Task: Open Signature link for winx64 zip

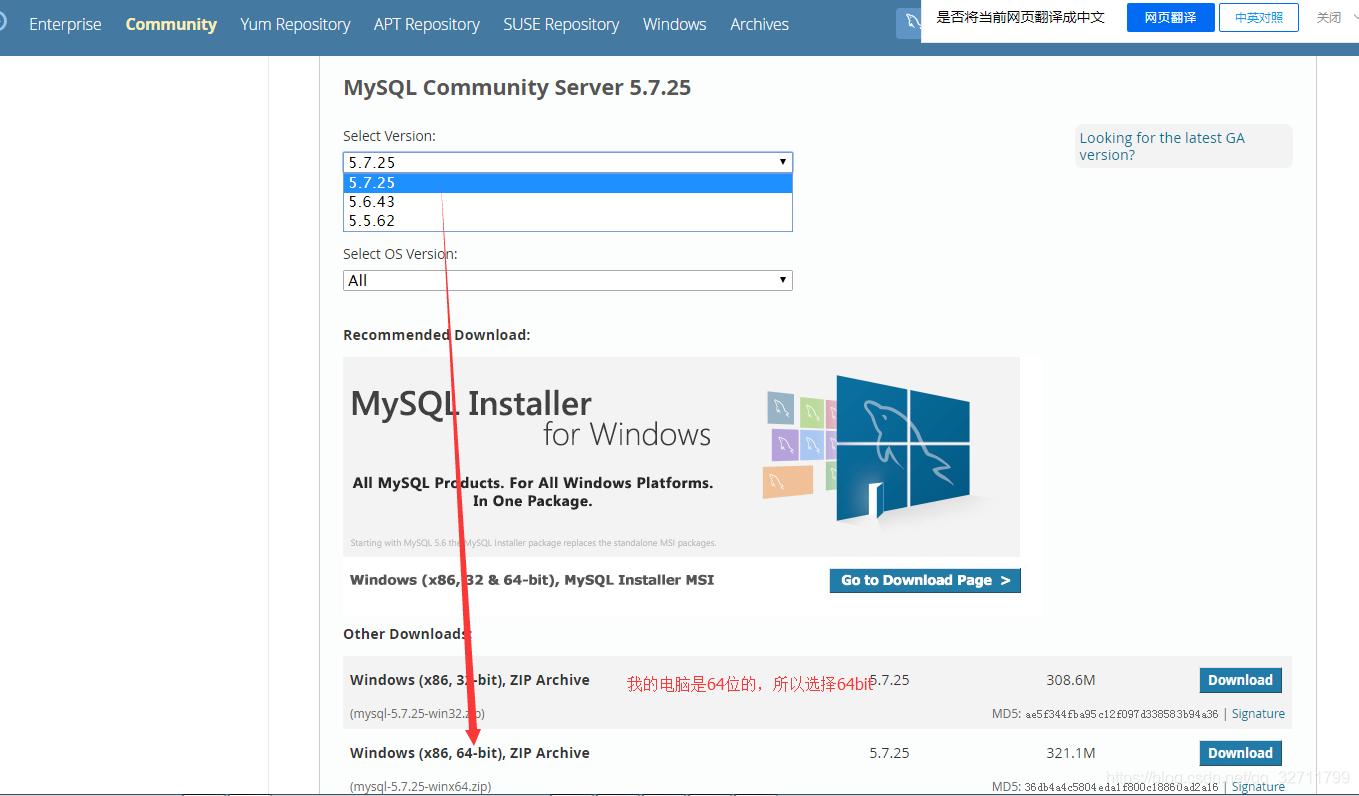Action: (1258, 787)
